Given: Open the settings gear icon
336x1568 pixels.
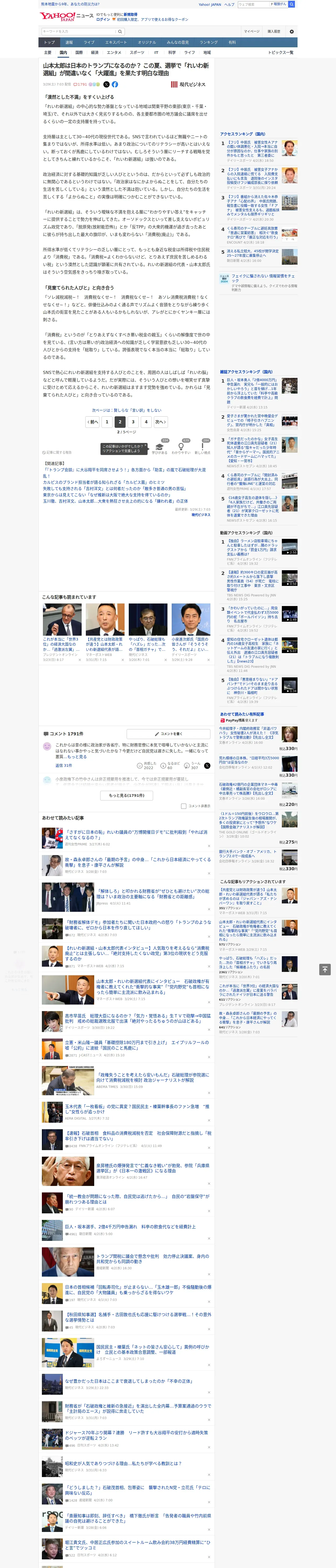Looking at the screenshot, I should tap(292, 32).
